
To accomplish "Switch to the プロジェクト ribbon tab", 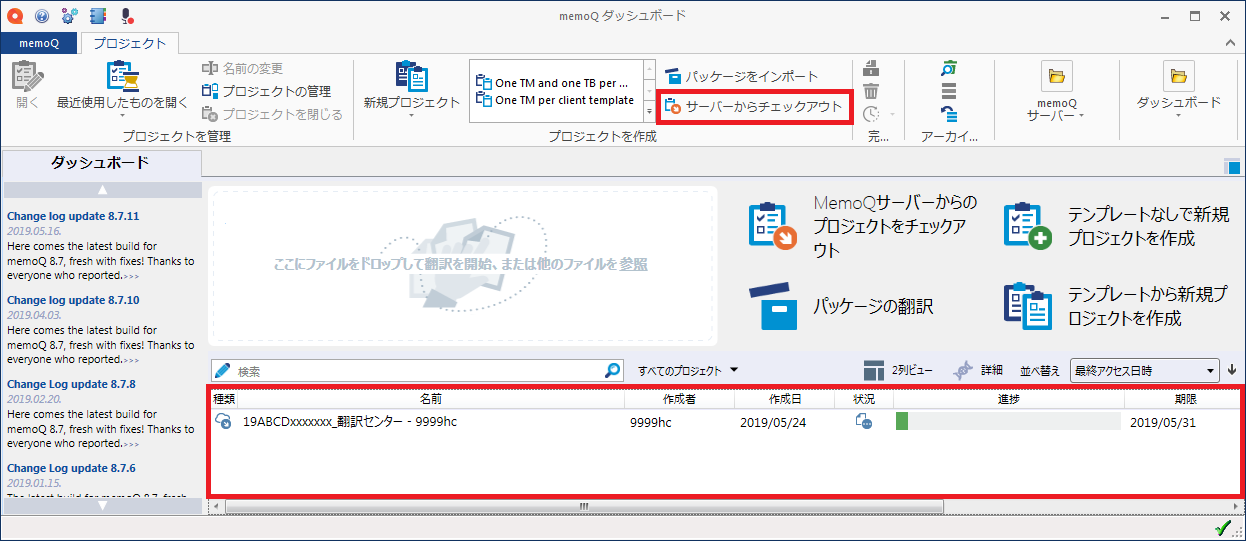I will click(x=129, y=43).
